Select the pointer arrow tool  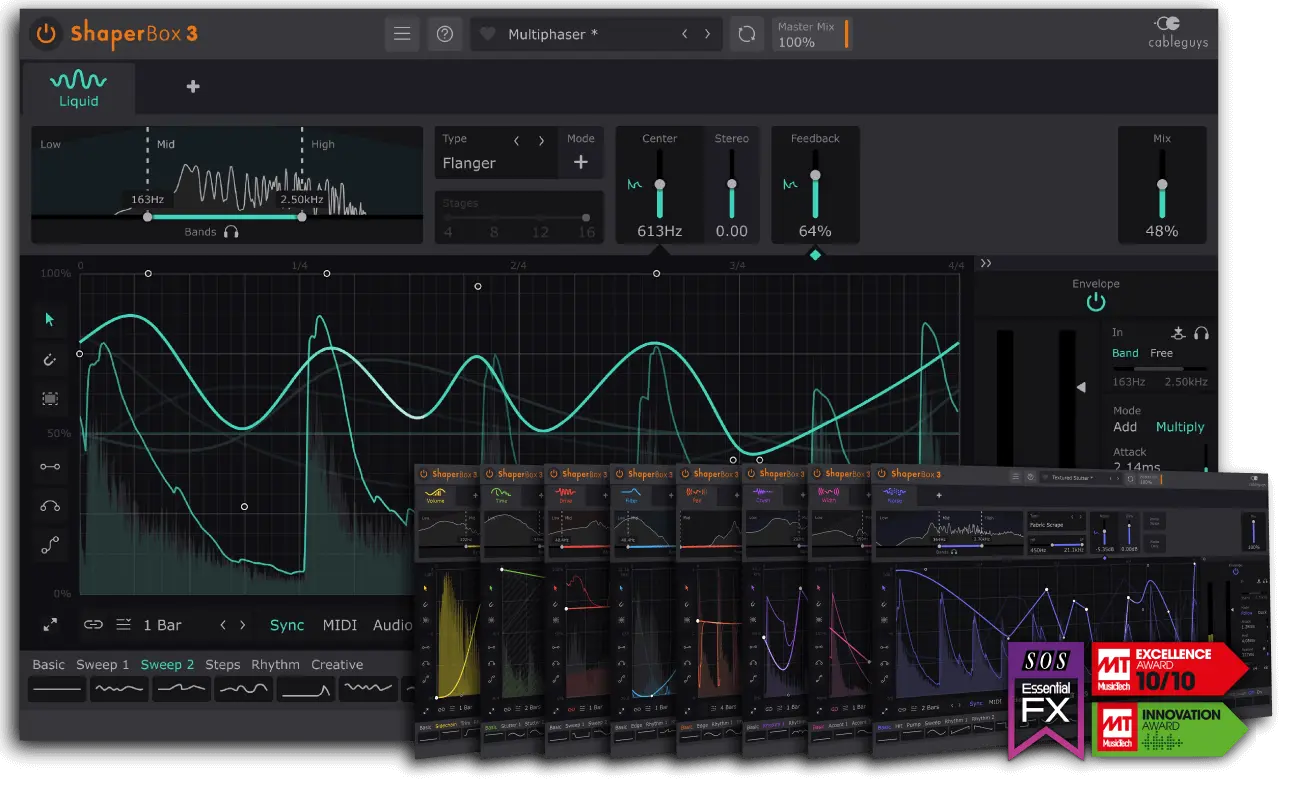pos(50,320)
